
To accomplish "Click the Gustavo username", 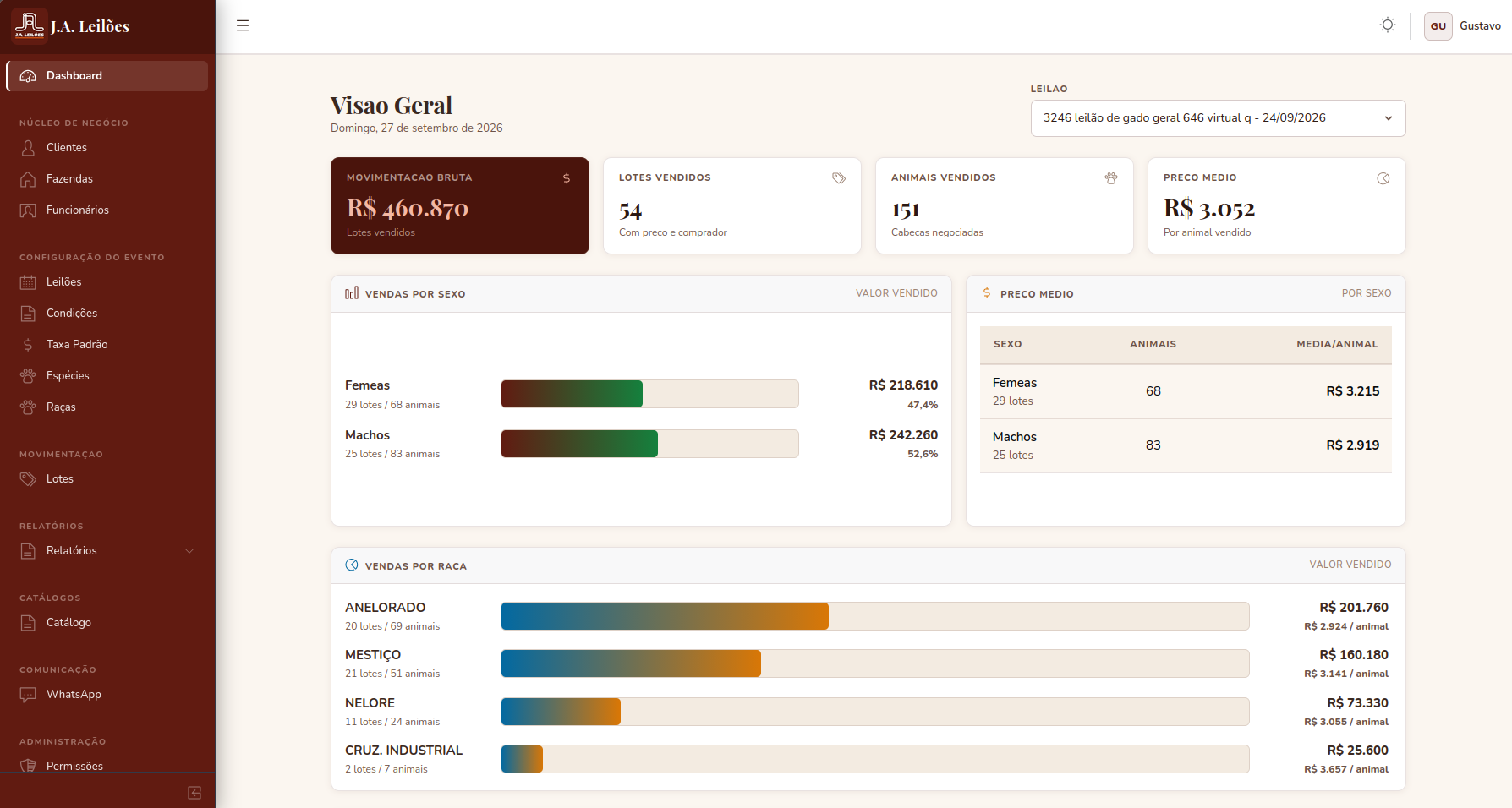I will pos(1480,26).
